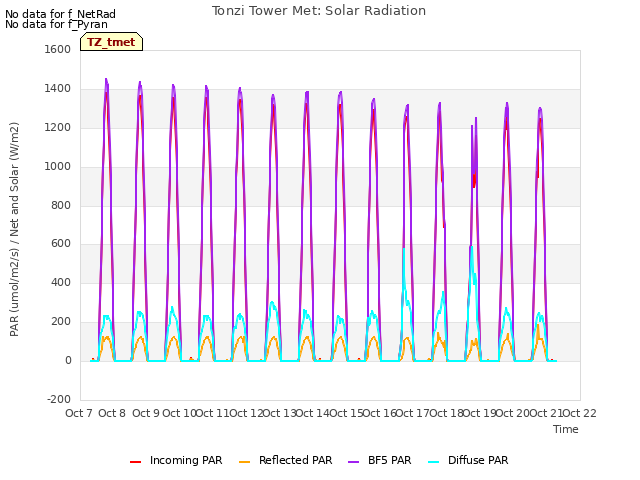Screen dimensions: 640x480
Task: Select the Incoming PAR legend label
Action: point(186,460)
